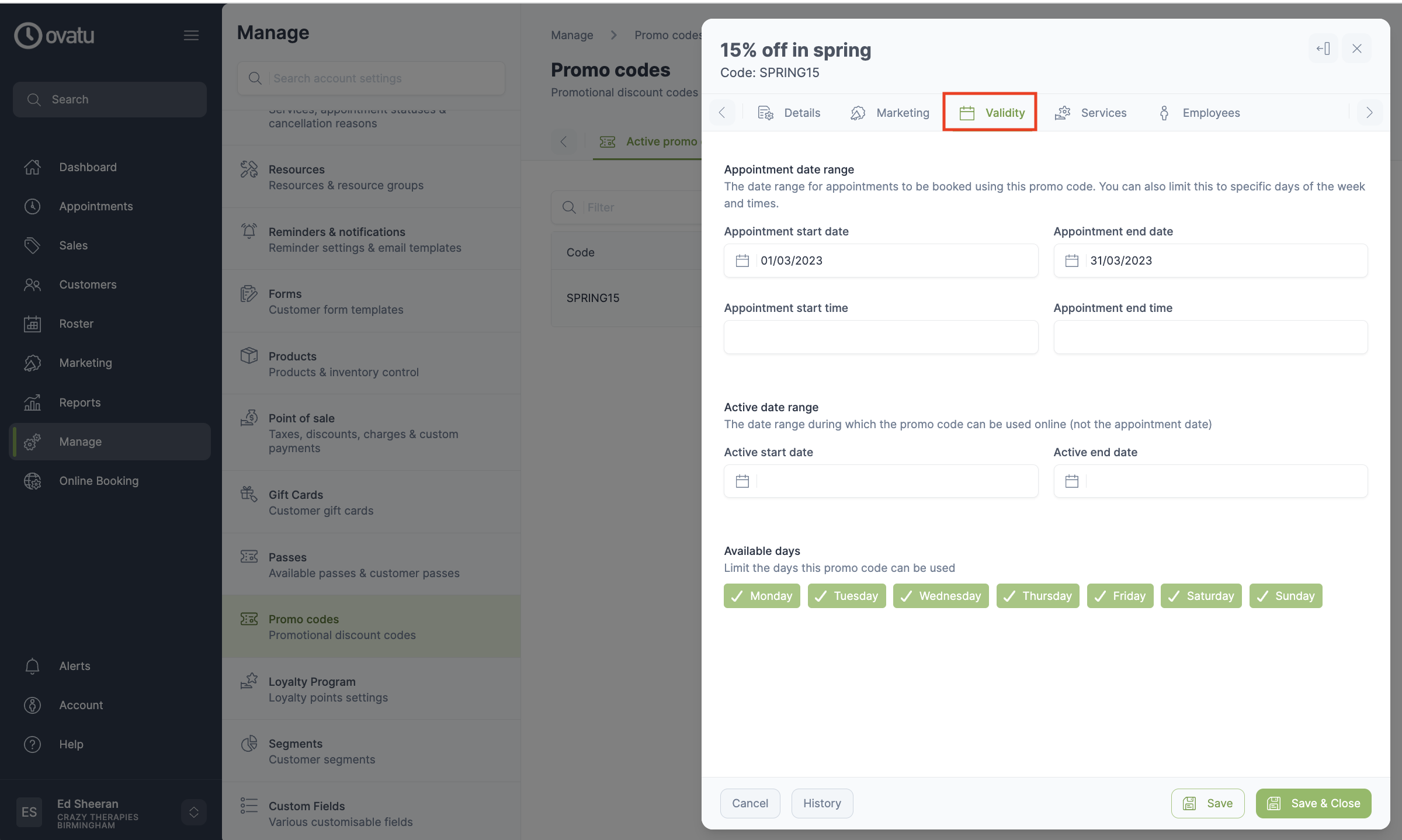Click calendar icon in Active end date
This screenshot has width=1402, height=840.
coord(1071,481)
